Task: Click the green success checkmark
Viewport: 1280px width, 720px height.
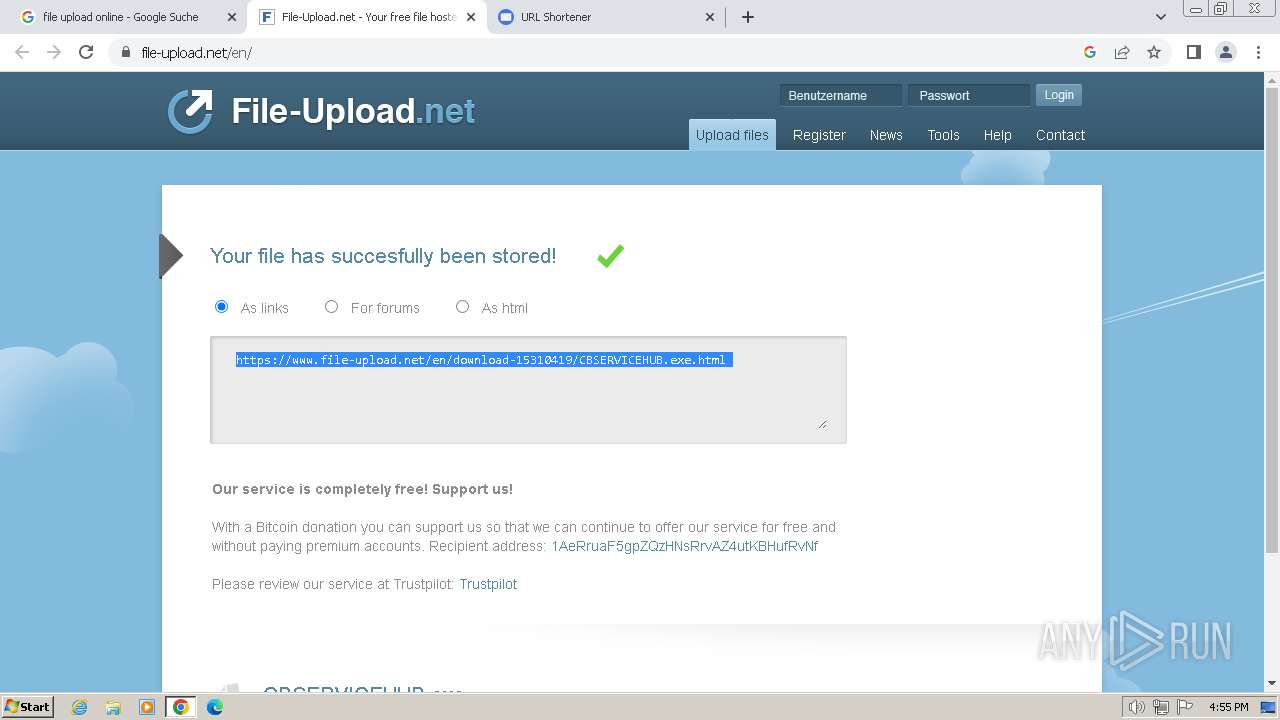Action: 610,256
